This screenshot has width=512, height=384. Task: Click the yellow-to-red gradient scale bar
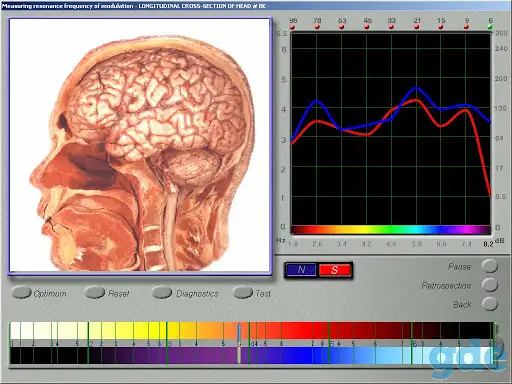pyautogui.click(x=252, y=331)
